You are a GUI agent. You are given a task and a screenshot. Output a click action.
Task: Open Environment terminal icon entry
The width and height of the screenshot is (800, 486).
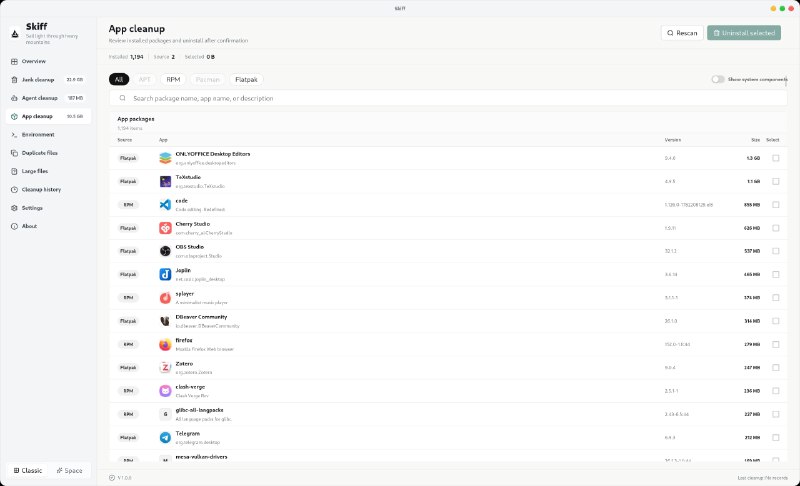click(x=14, y=135)
